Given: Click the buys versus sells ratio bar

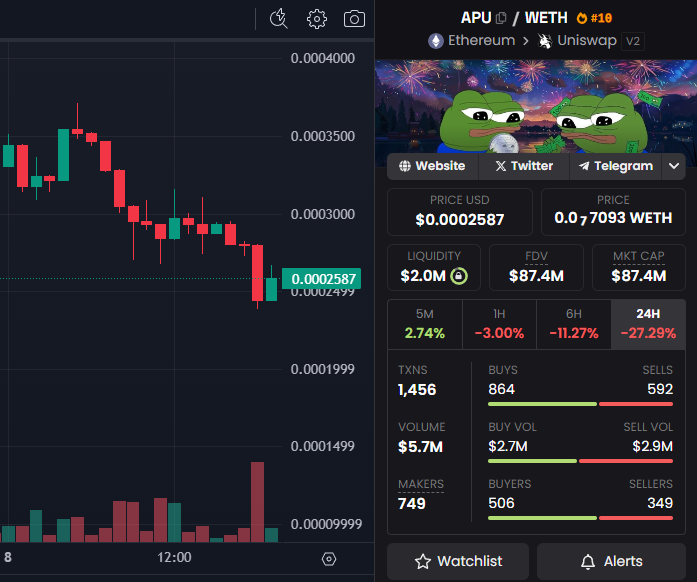Looking at the screenshot, I should (581, 404).
